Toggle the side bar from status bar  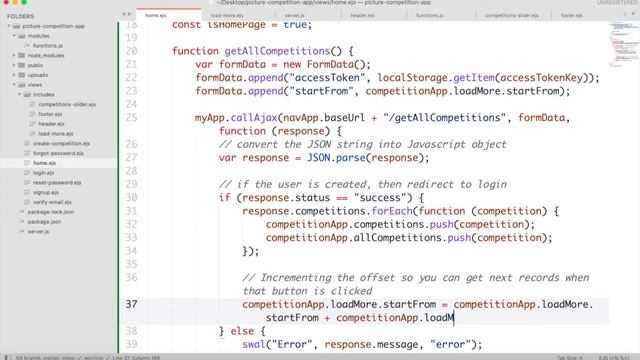click(x=7, y=358)
